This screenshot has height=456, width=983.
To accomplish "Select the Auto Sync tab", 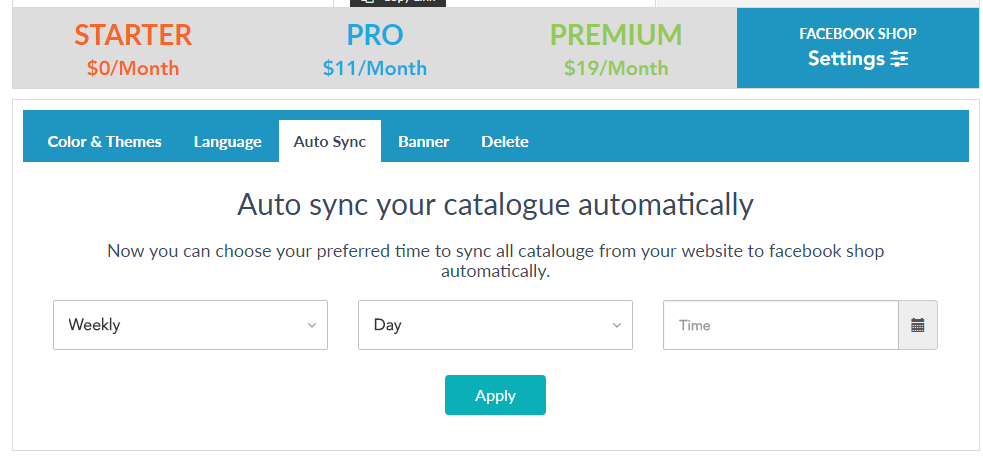I will click(330, 142).
